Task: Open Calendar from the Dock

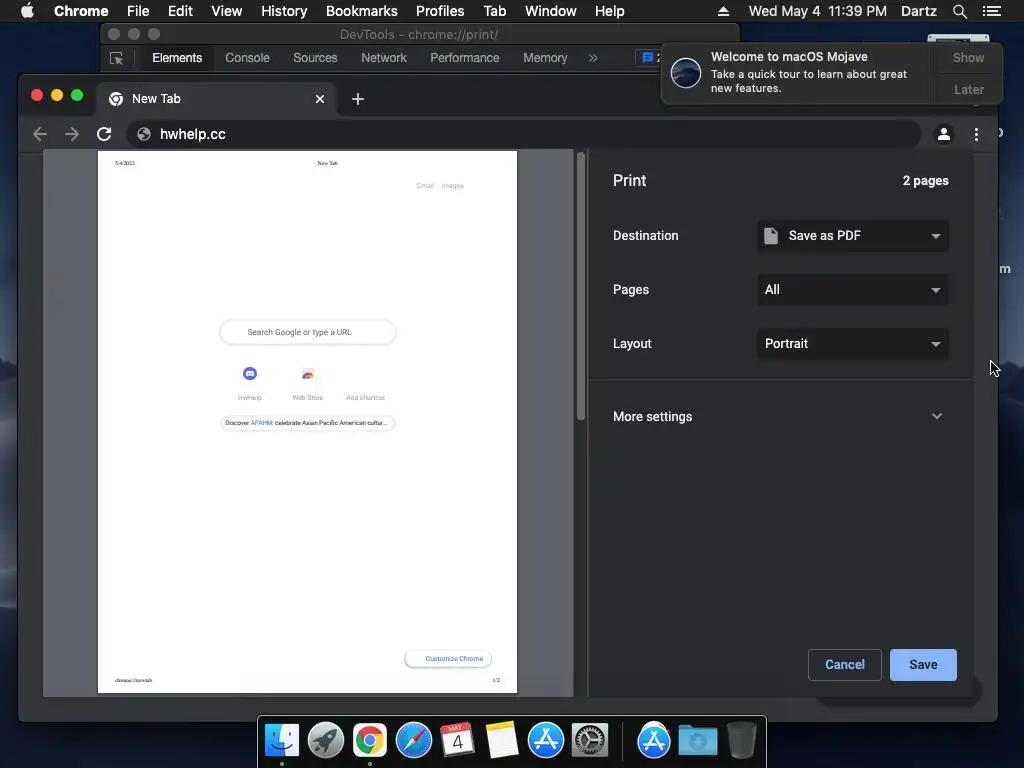Action: pyautogui.click(x=457, y=740)
